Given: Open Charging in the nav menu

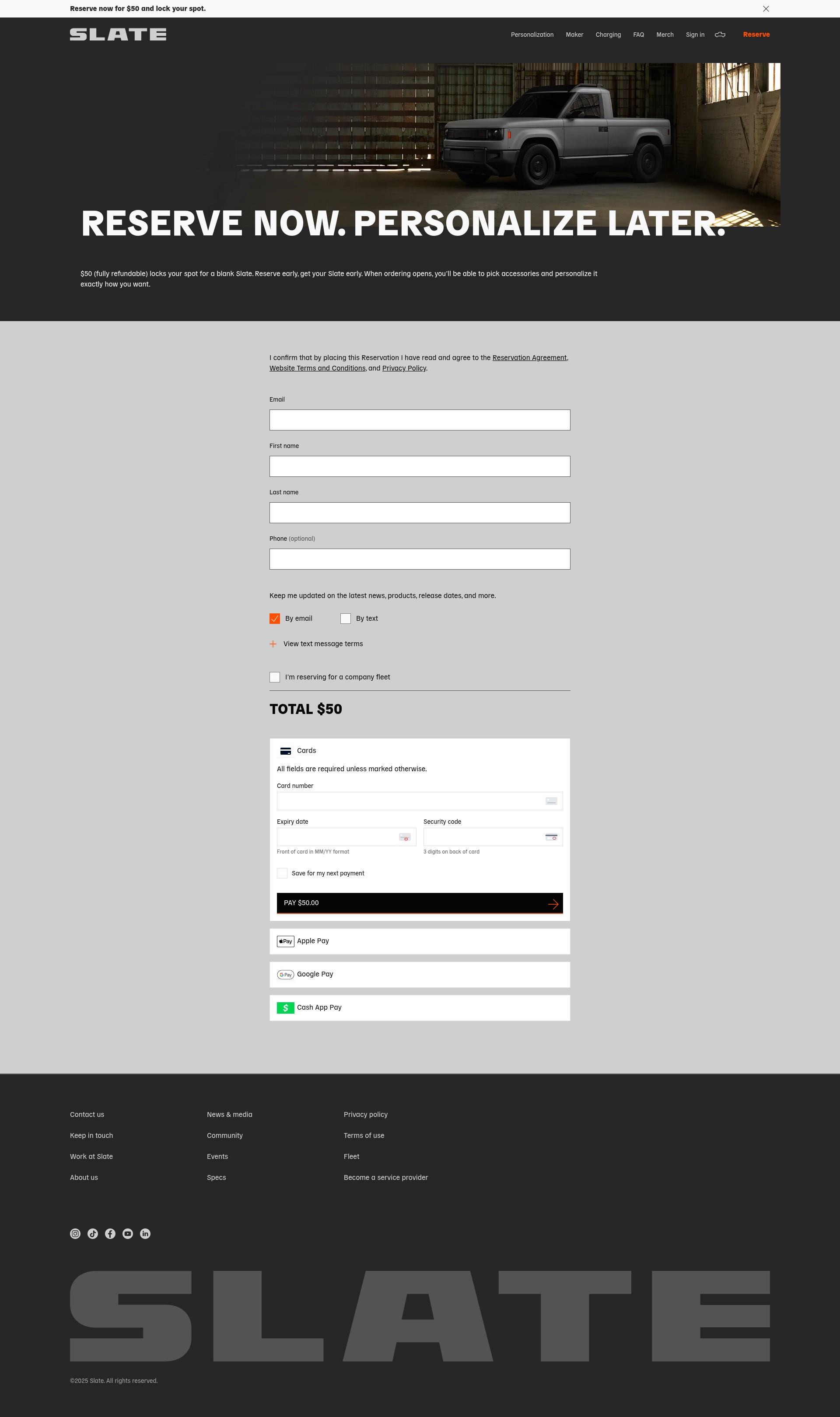Looking at the screenshot, I should click(608, 35).
